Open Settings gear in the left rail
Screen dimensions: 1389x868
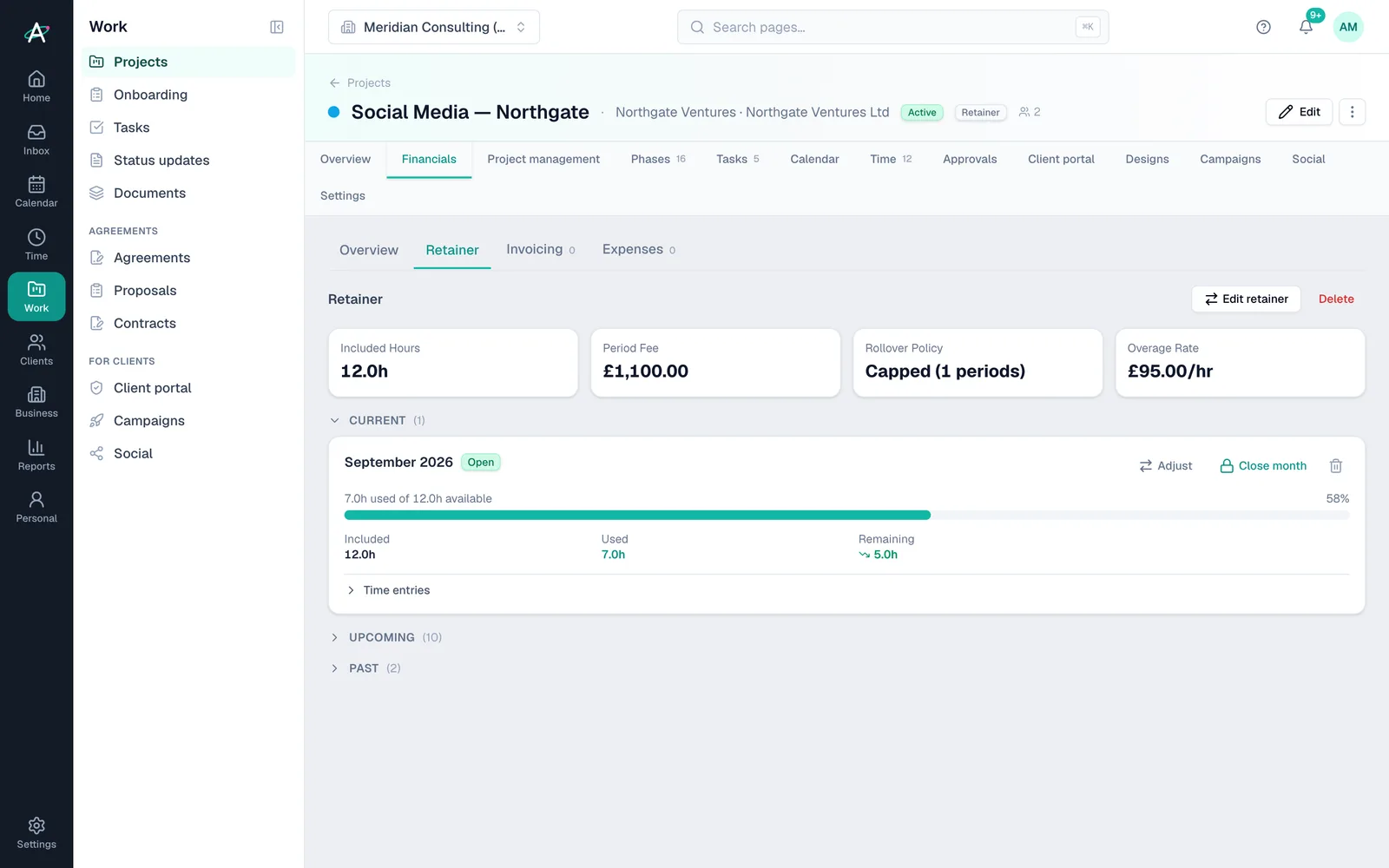[x=36, y=832]
